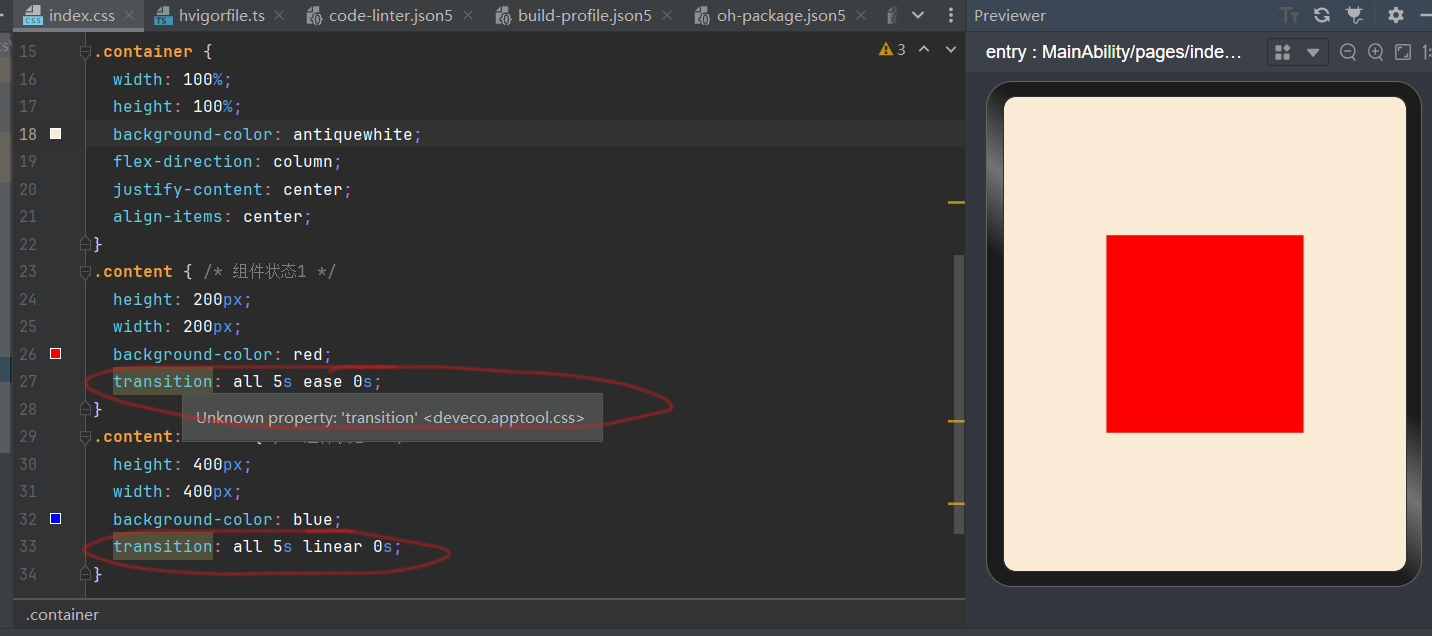Screen dimensions: 1432x636
Task: Collapse the .container rule at line 15
Action: pos(85,52)
